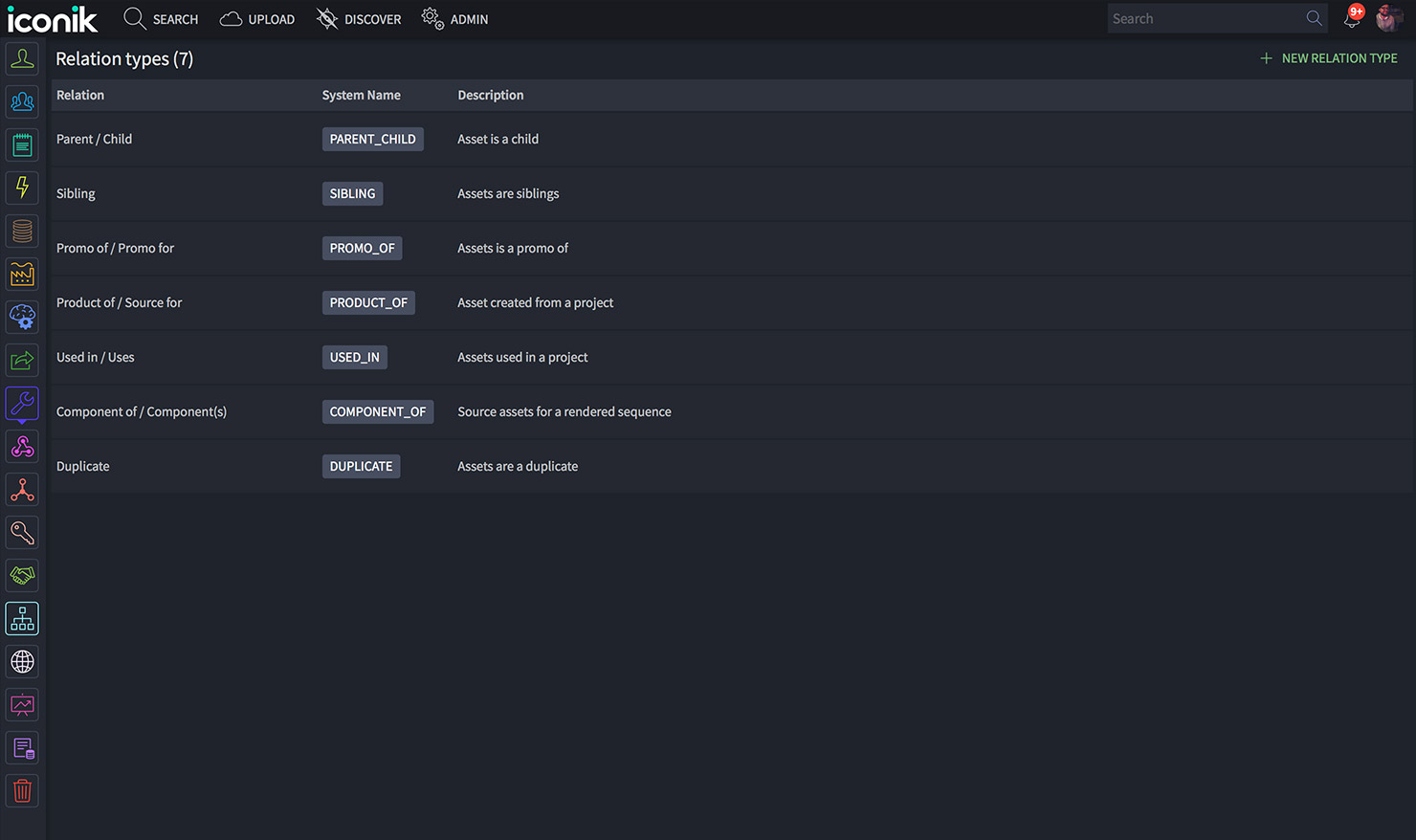Open the Groups section in the sidebar

(22, 101)
